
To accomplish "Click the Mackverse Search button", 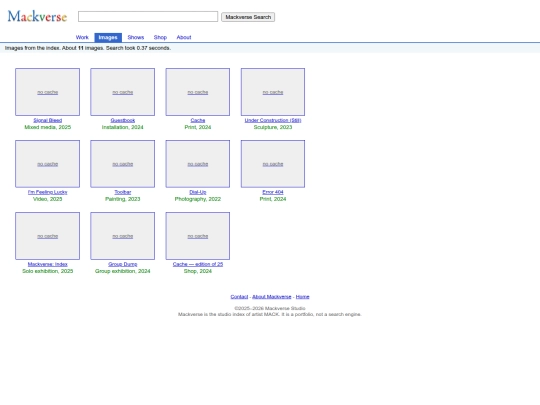I will click(x=248, y=17).
